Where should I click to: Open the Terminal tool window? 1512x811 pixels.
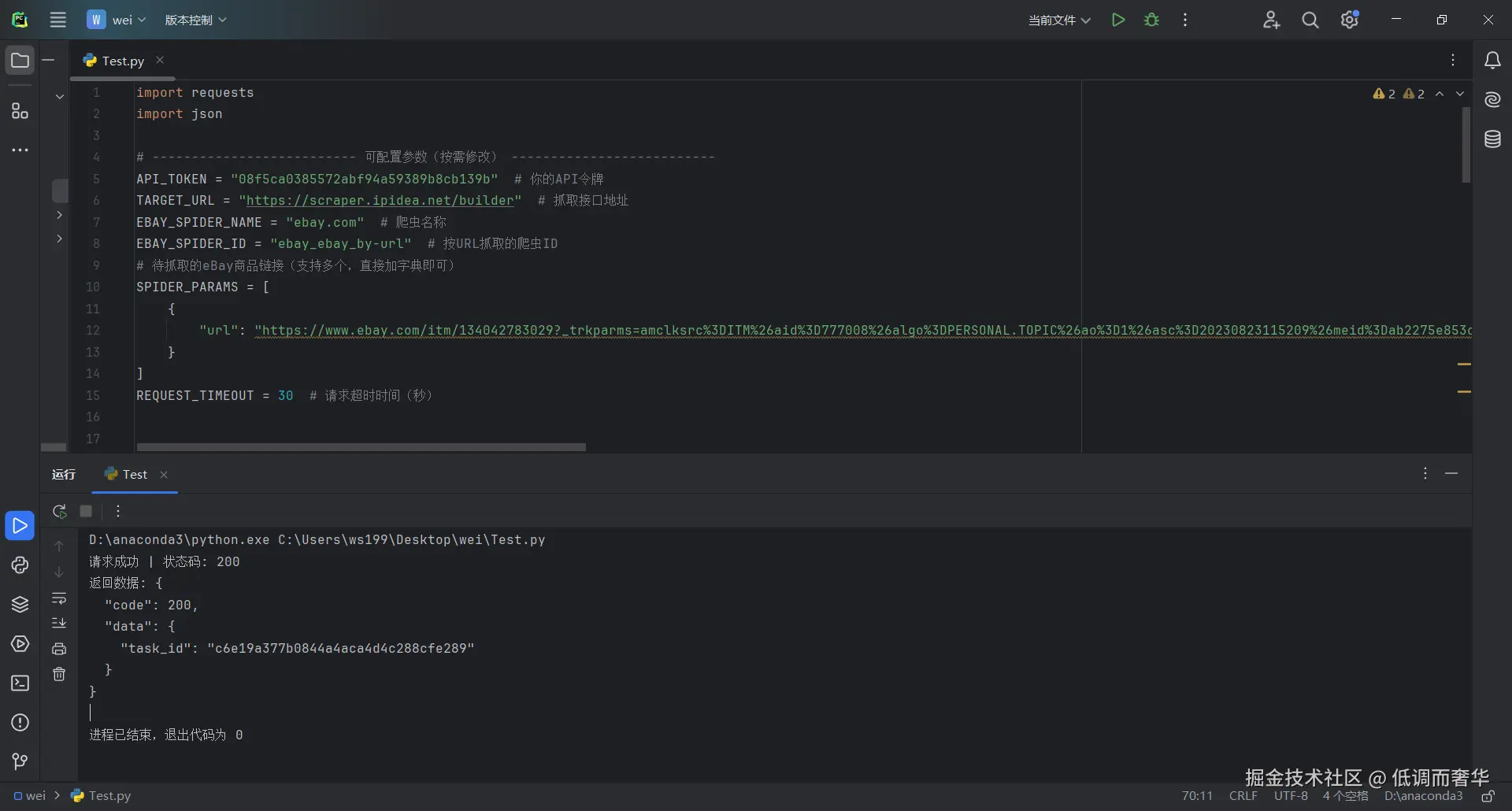coord(20,683)
